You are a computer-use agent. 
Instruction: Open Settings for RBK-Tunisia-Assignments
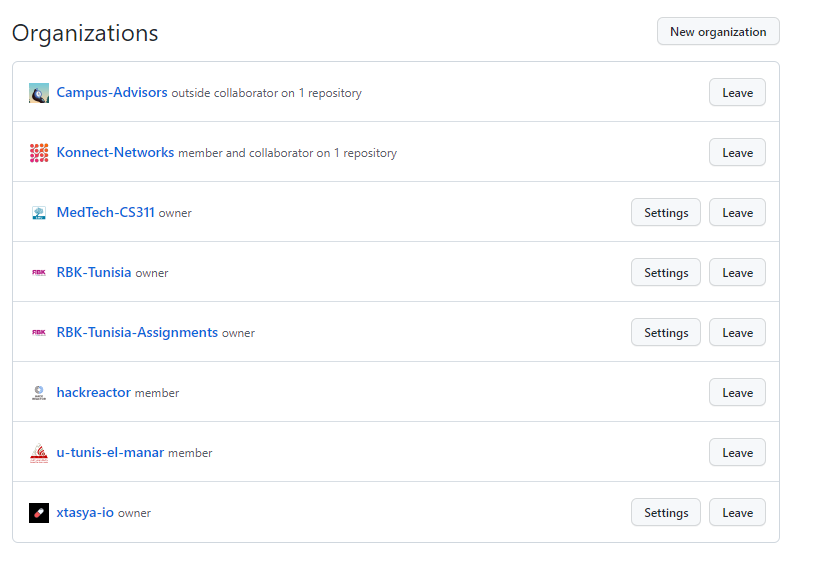click(666, 332)
